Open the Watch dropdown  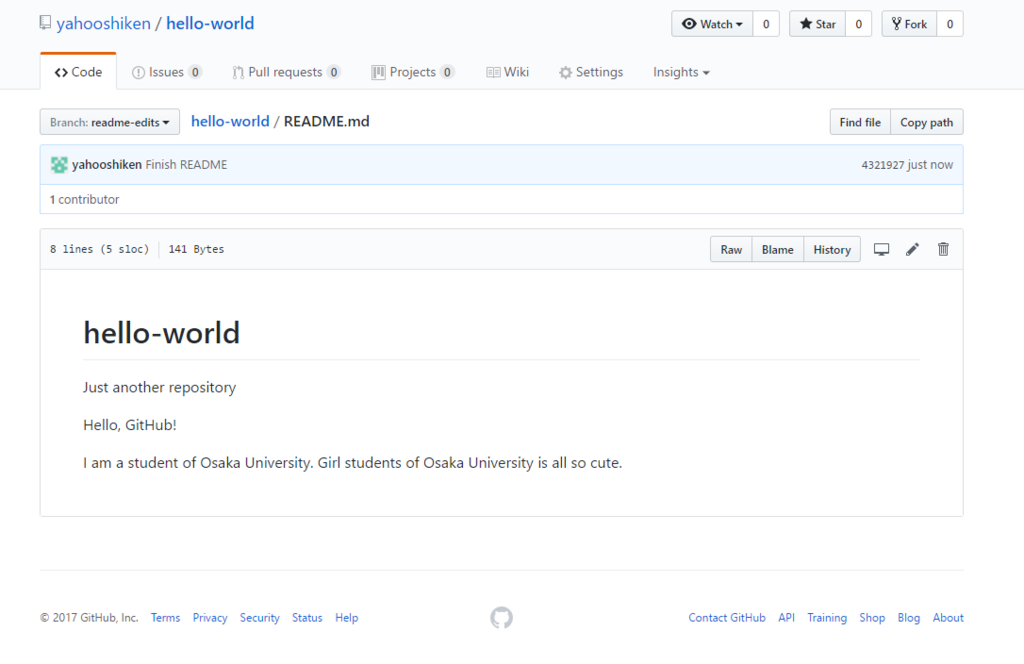click(712, 24)
